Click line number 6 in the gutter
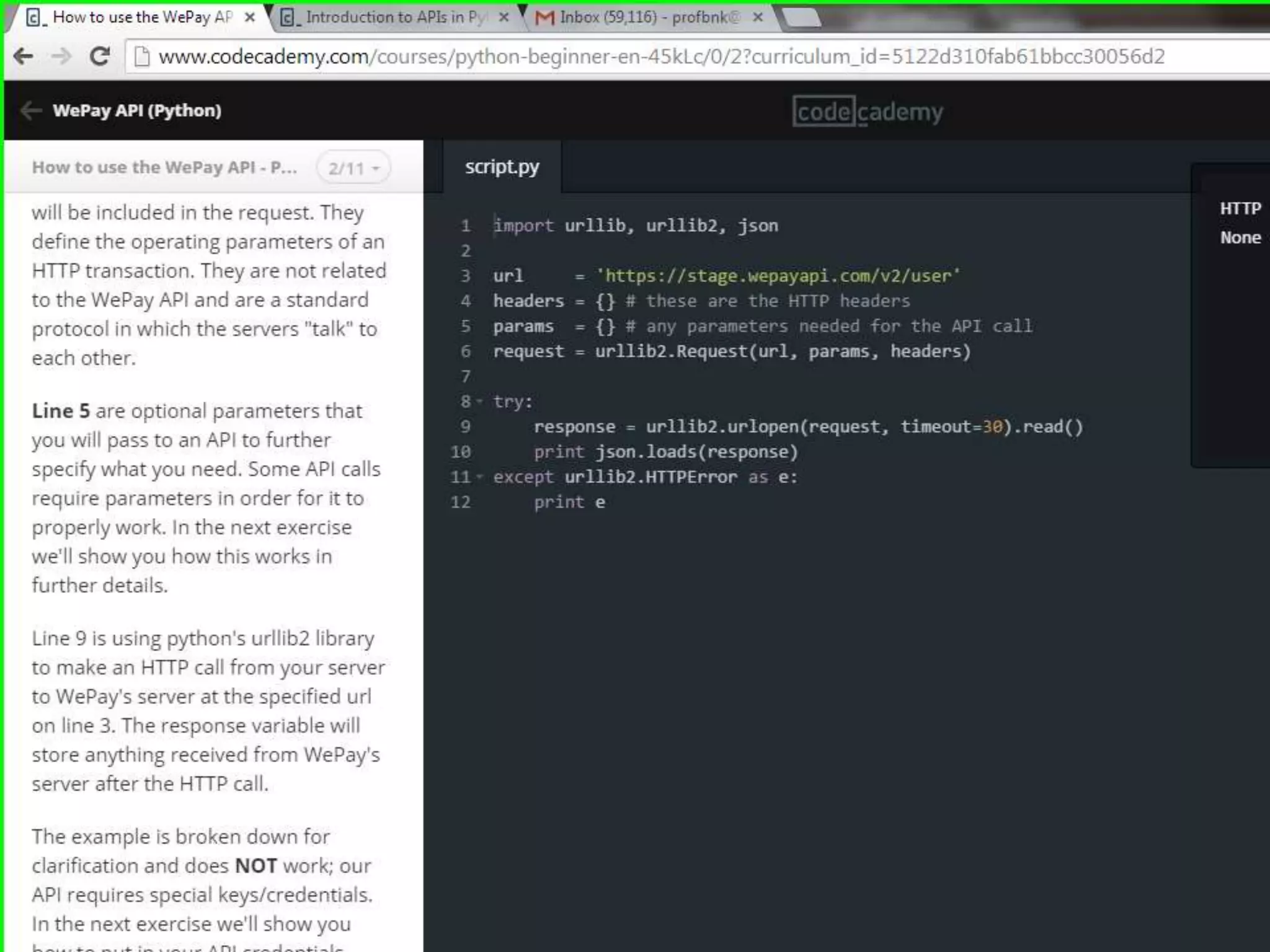Screen dimensions: 1270x952 pyautogui.click(x=465, y=351)
